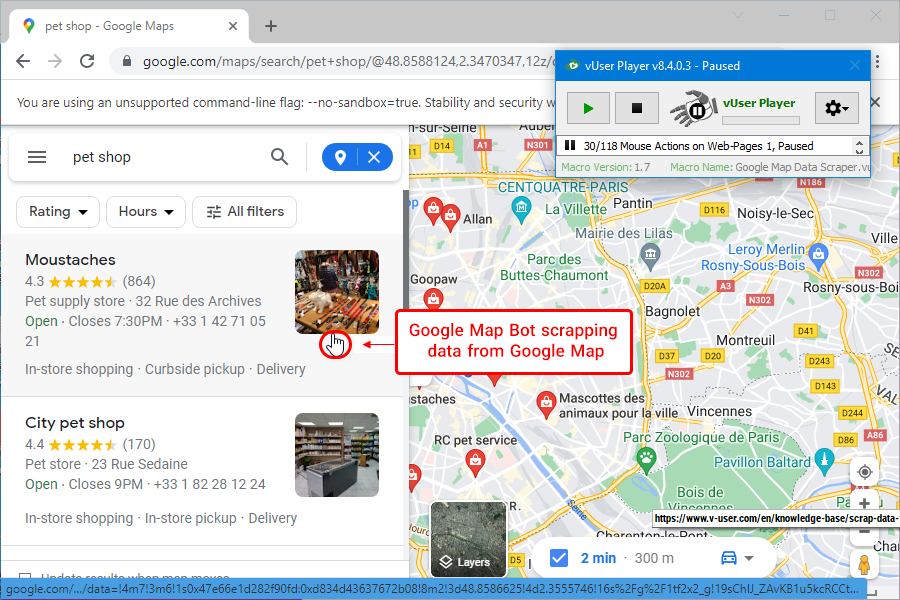Click the Goopaw shop map pin

coord(433,300)
